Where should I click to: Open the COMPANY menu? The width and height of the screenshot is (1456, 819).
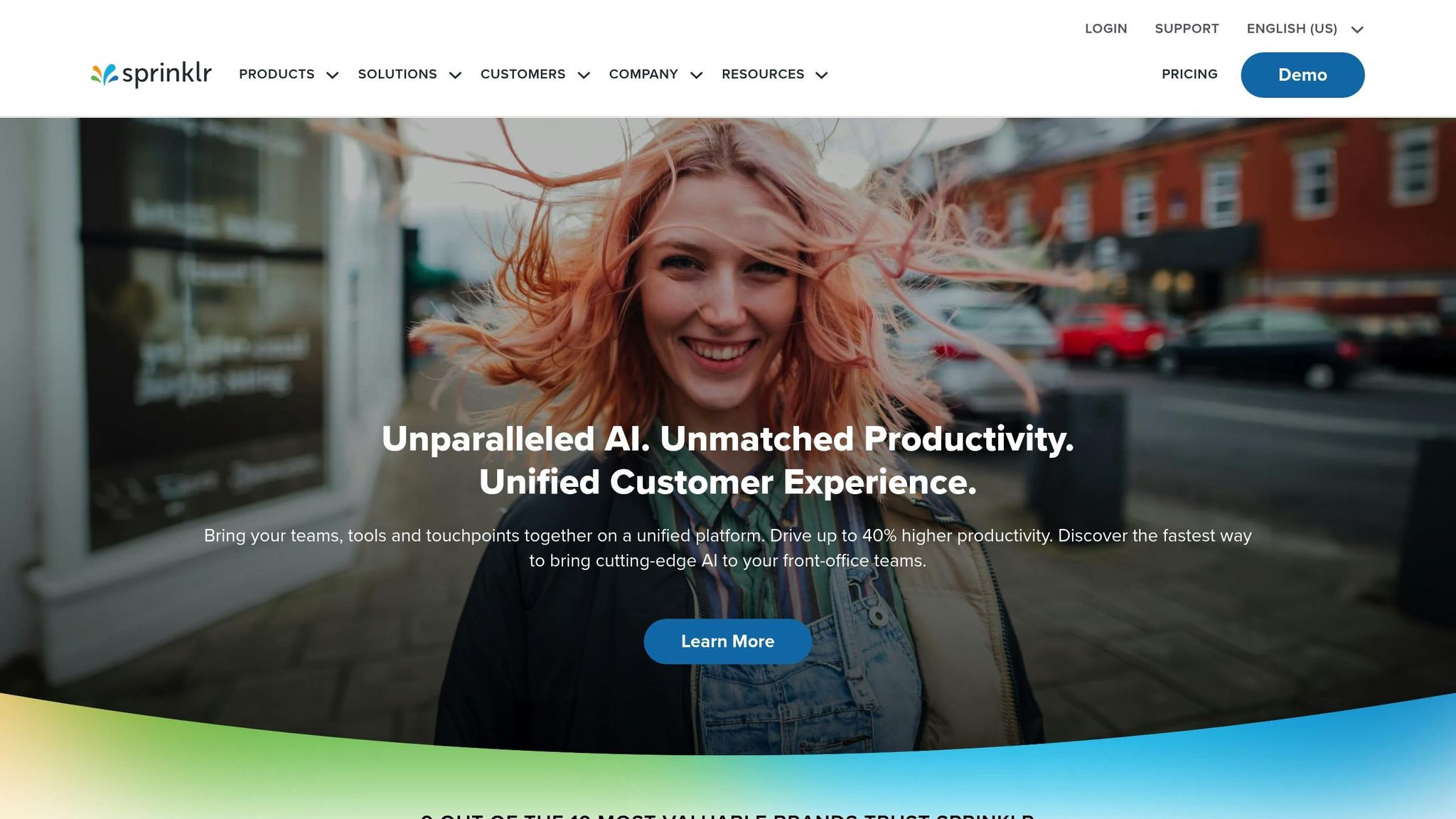pyautogui.click(x=643, y=74)
